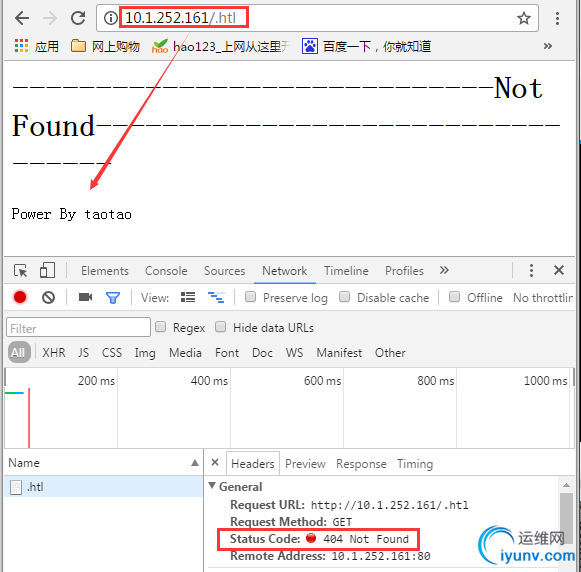Select the All filter type
This screenshot has height=572, width=581.
[19, 352]
